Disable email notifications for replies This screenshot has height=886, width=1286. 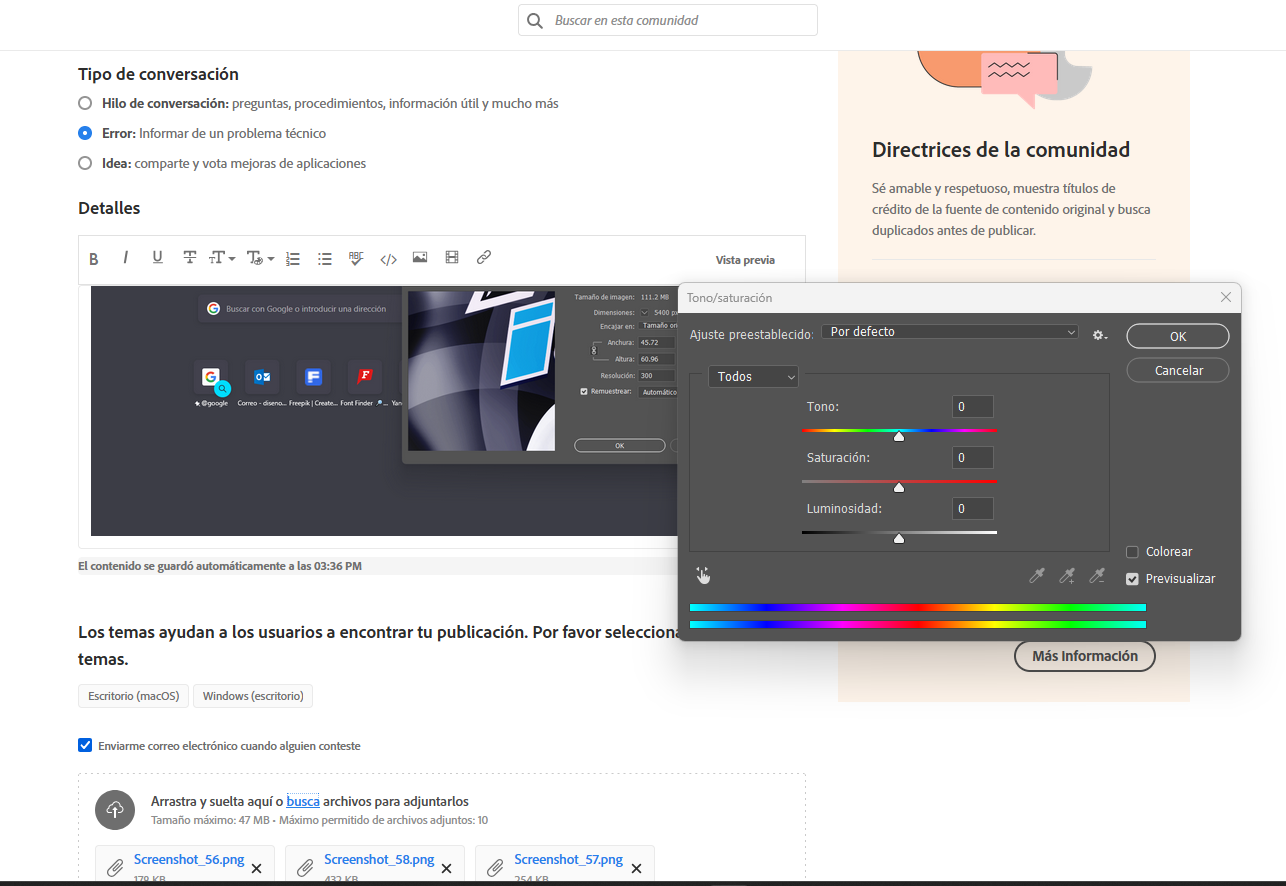85,744
